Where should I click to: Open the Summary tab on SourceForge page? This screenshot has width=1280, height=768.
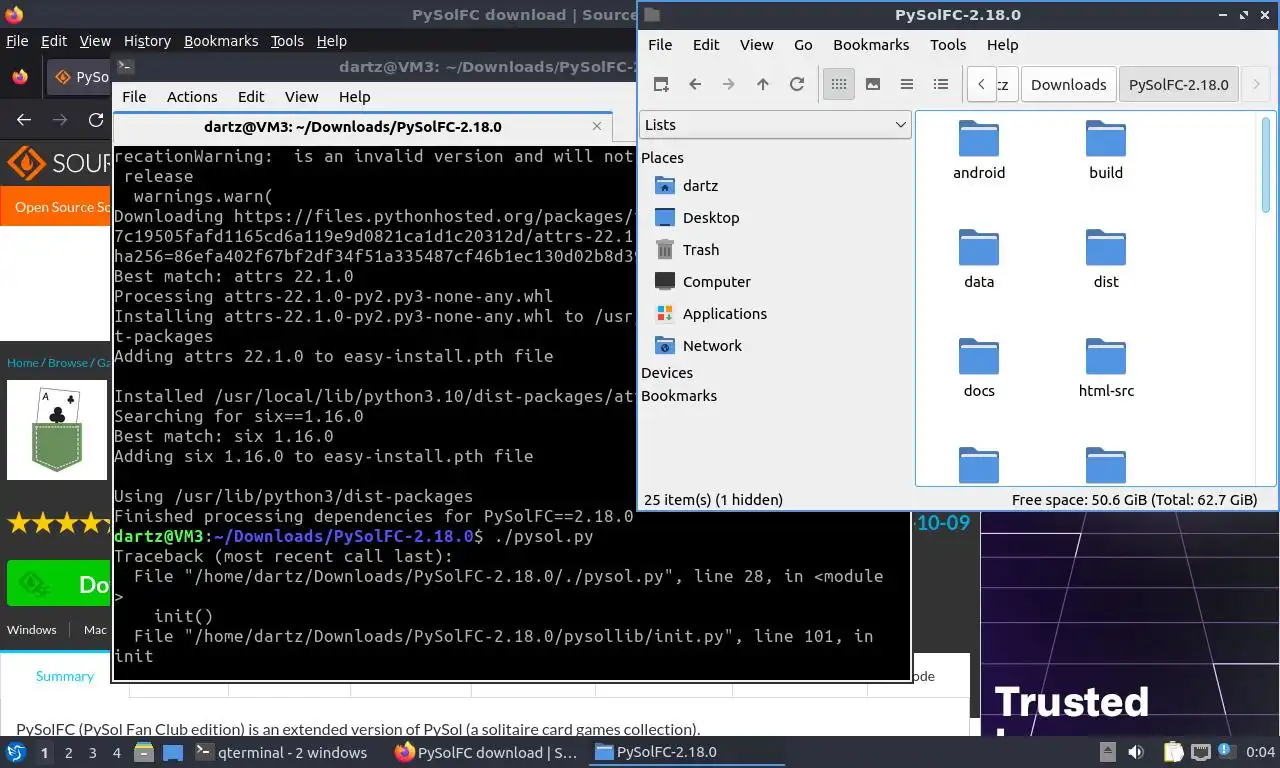point(64,676)
